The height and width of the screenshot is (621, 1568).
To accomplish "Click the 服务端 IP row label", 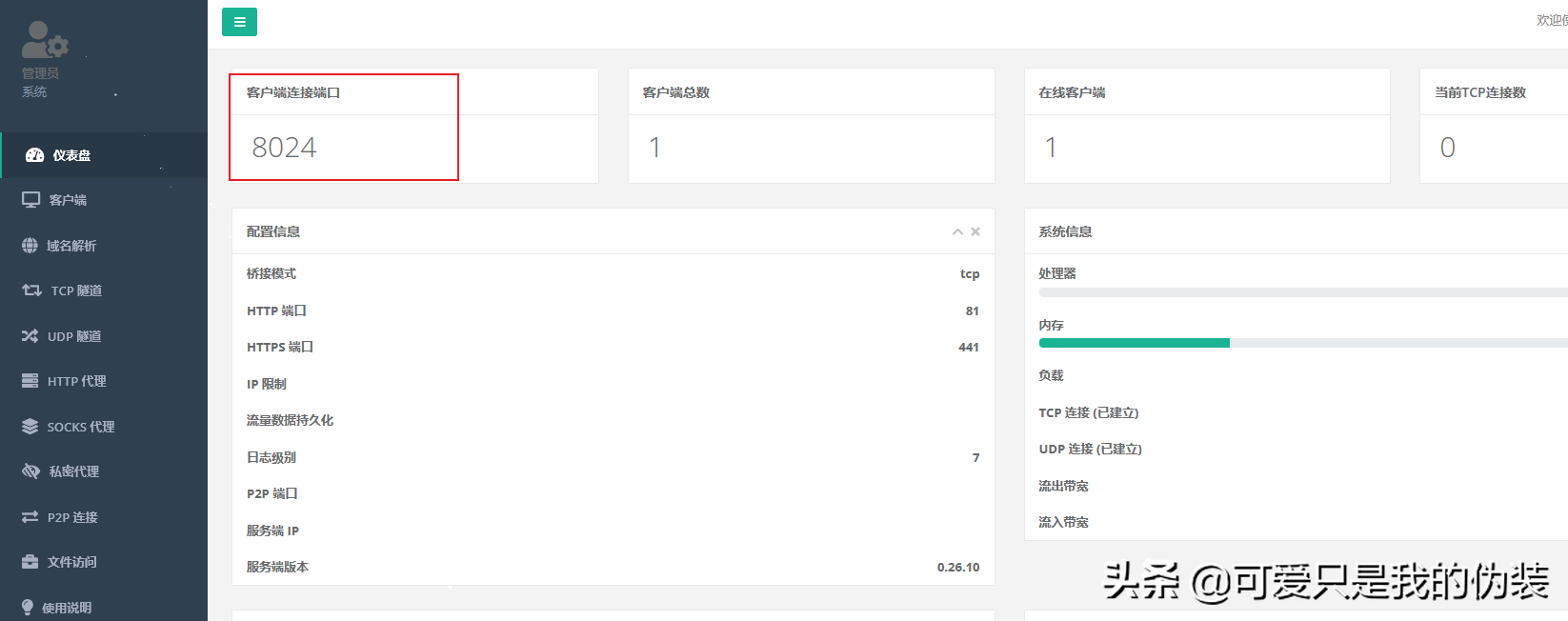I will coord(272,531).
